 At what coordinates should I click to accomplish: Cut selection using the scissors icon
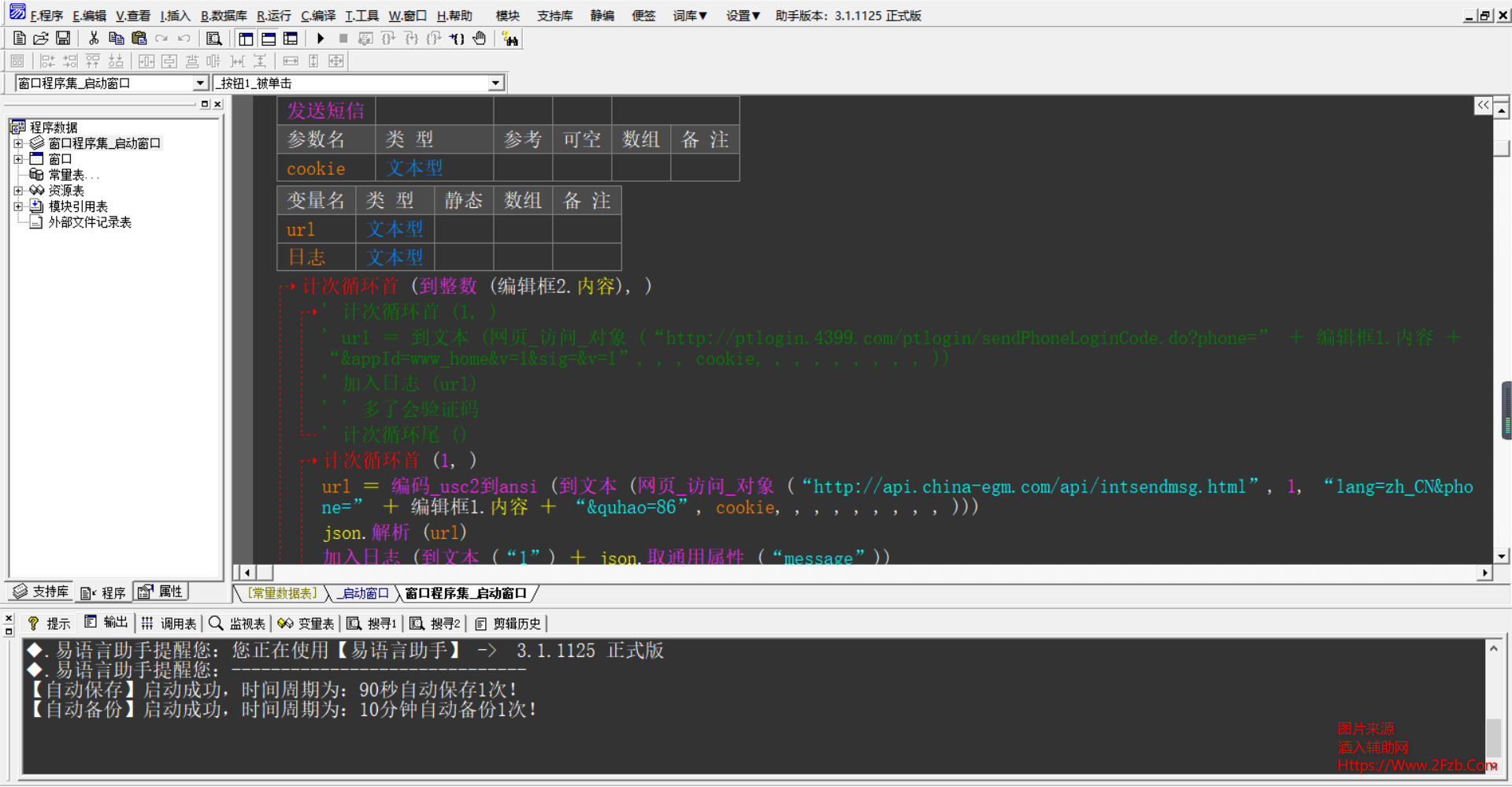click(x=94, y=38)
